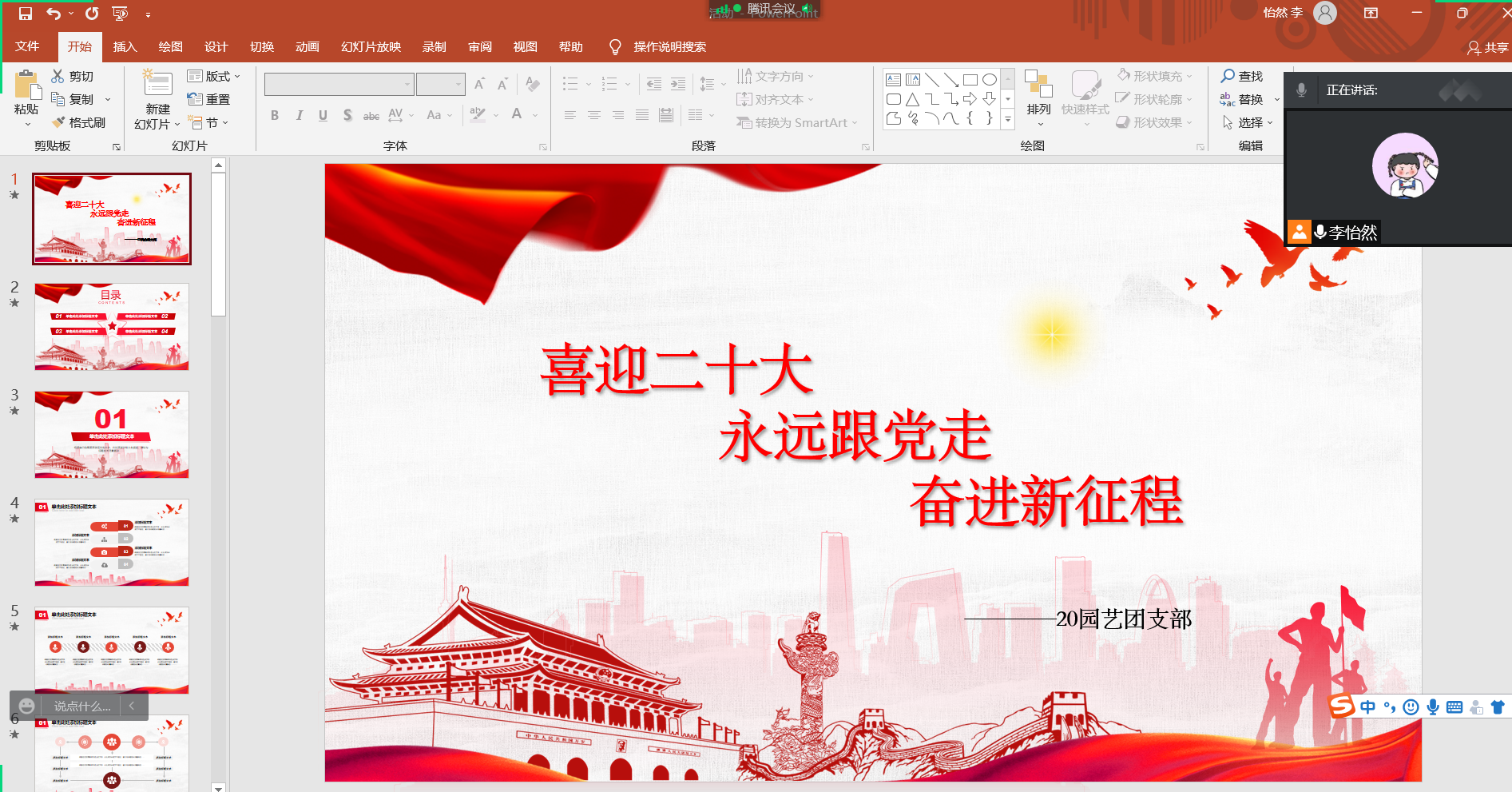Viewport: 1512px width, 792px height.
Task: Click Convert to SmartArt button
Action: [x=796, y=122]
